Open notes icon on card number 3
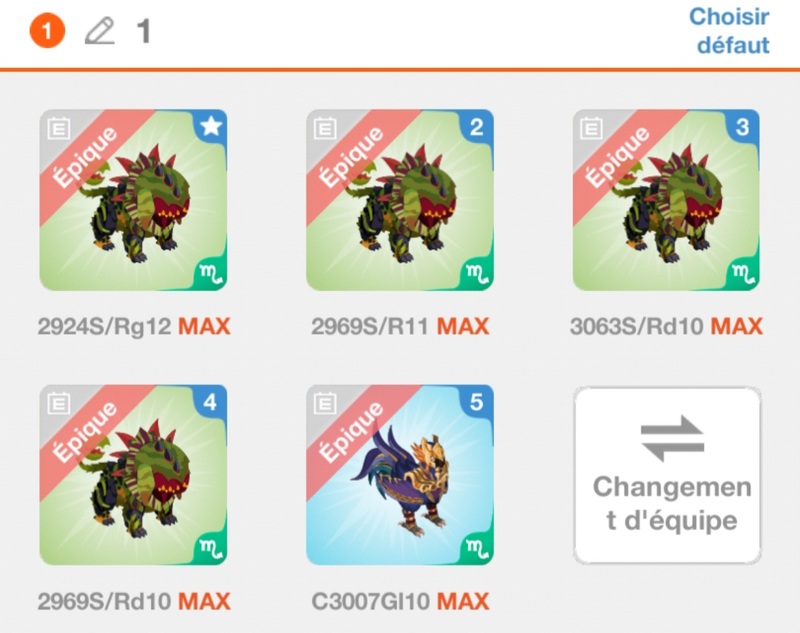Screen dimensions: 800x633 (x=591, y=129)
